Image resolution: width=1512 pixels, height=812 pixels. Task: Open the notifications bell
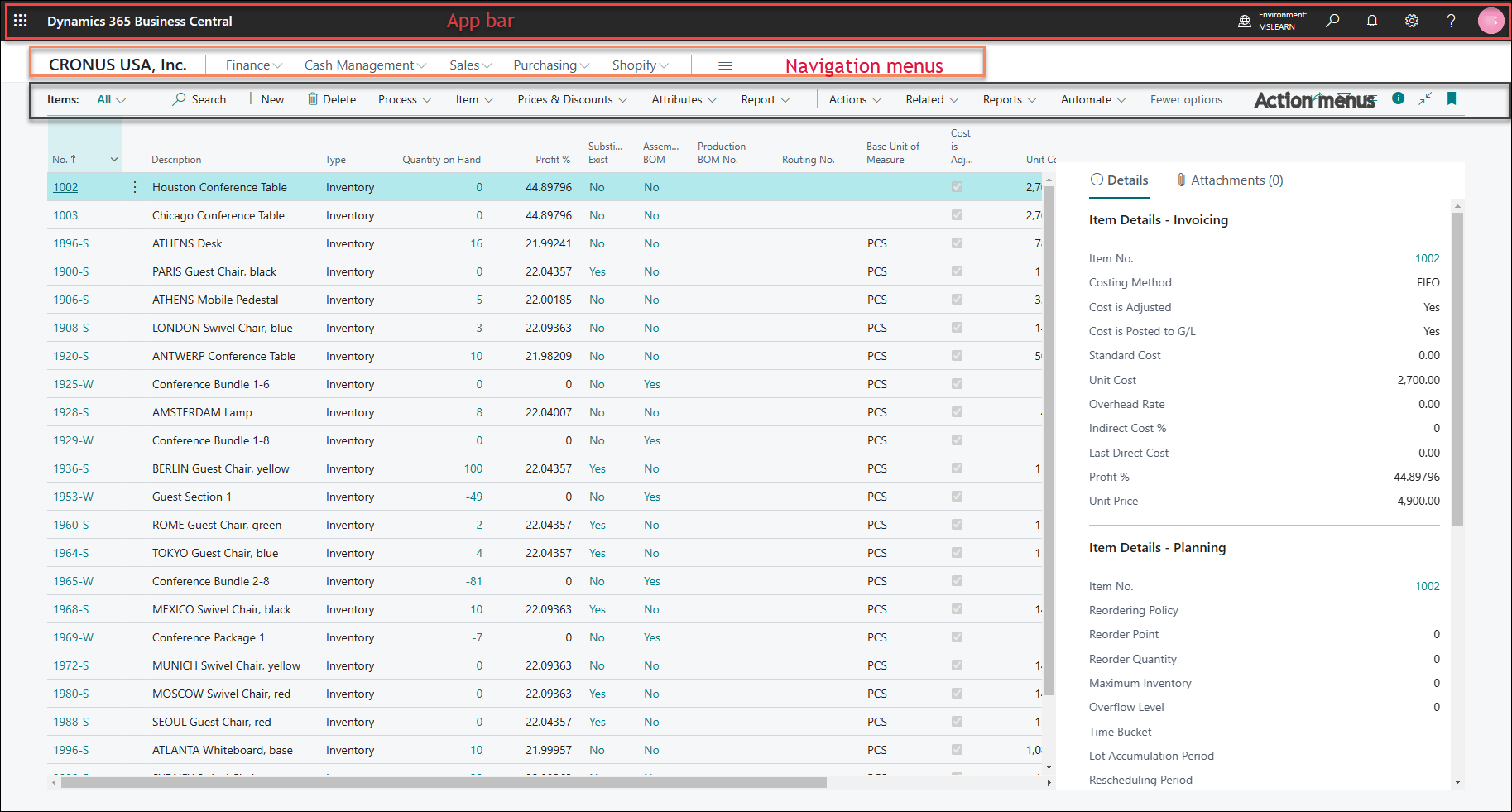[1372, 21]
